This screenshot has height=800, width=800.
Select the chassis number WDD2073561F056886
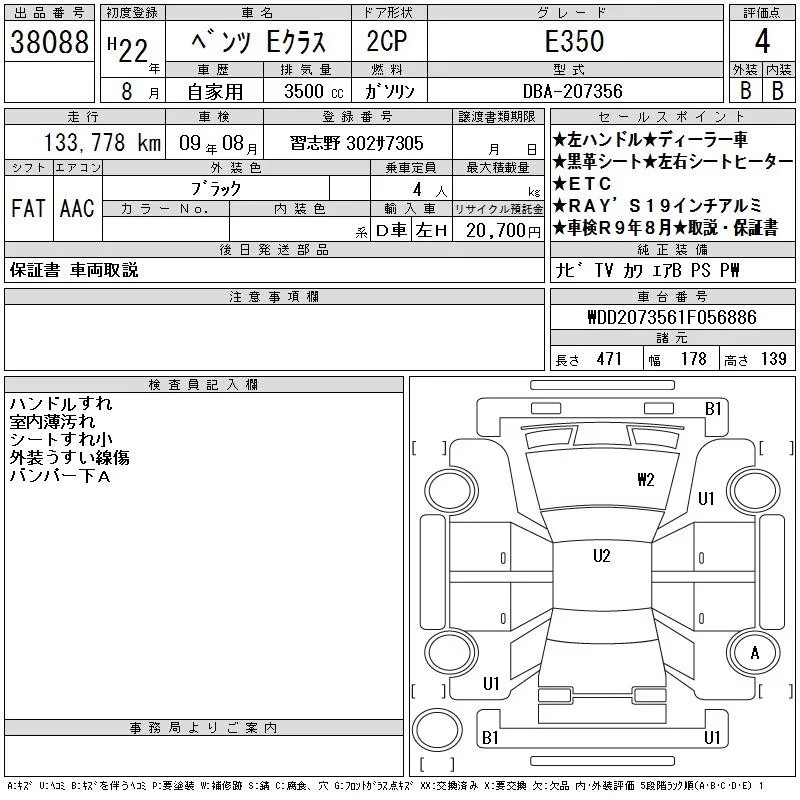[672, 317]
